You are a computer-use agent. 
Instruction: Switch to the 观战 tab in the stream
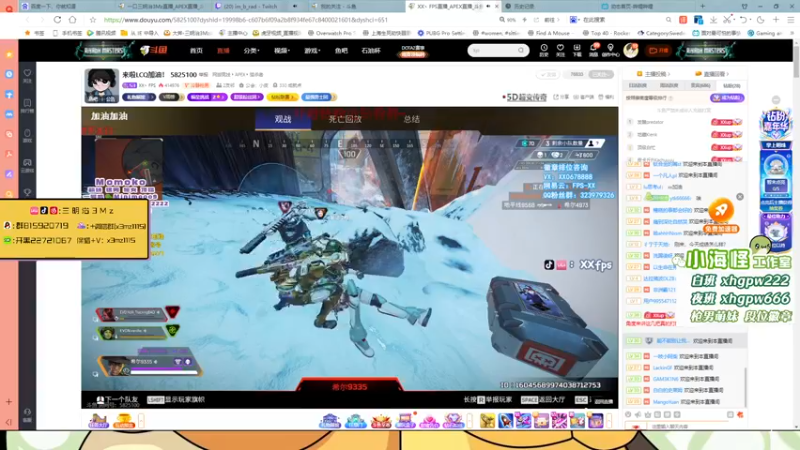pyautogui.click(x=283, y=119)
